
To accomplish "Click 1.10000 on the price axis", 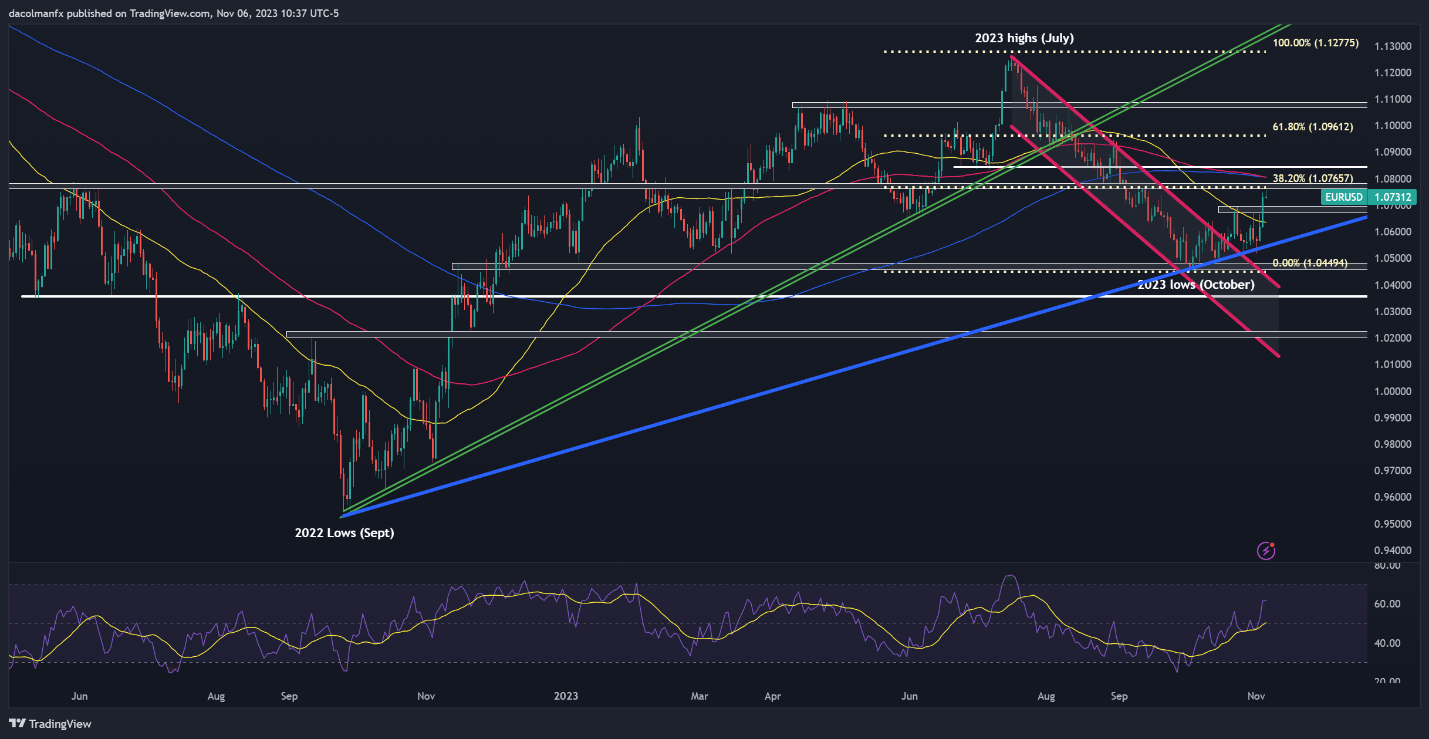I will tap(1395, 126).
